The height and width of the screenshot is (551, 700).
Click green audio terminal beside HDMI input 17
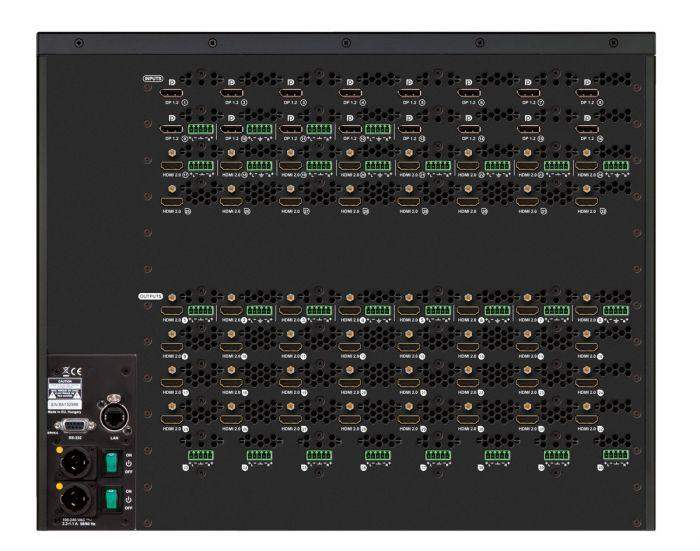click(201, 166)
